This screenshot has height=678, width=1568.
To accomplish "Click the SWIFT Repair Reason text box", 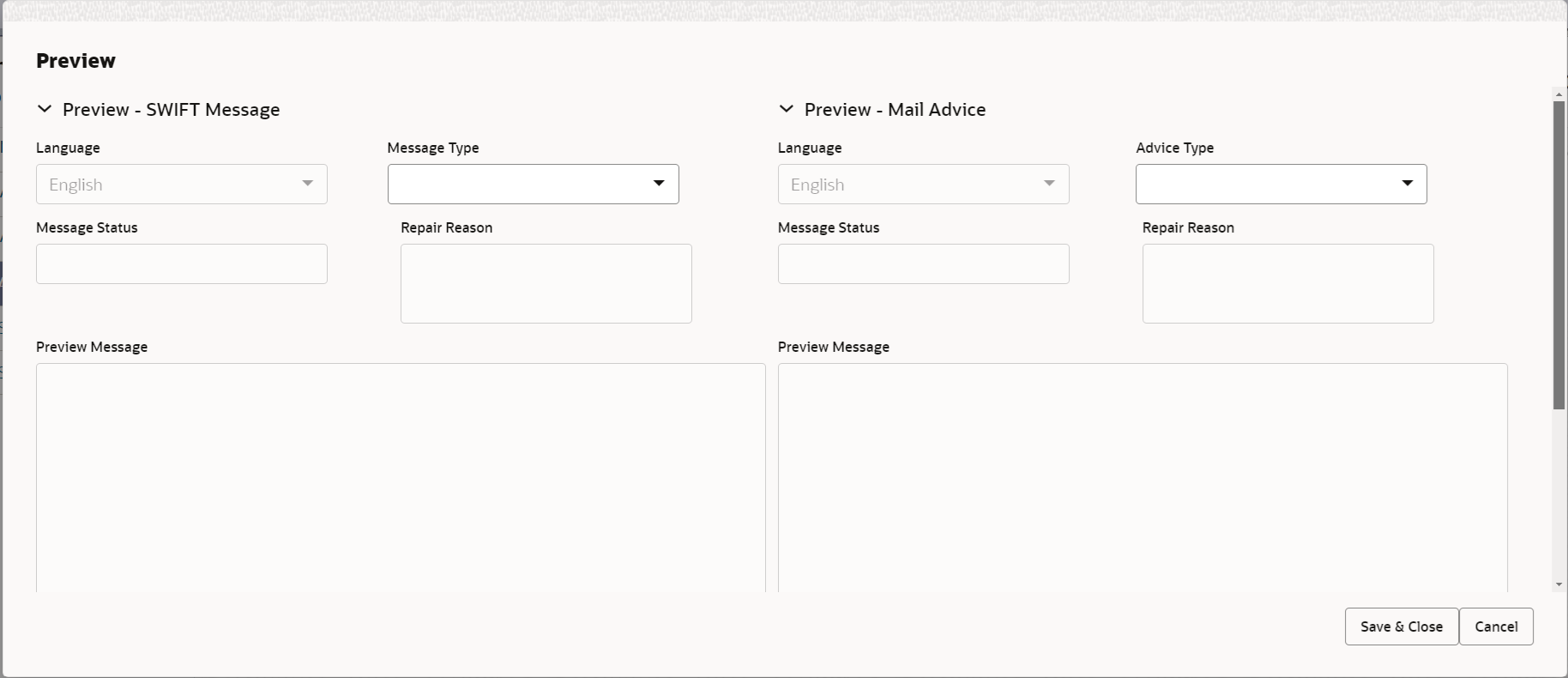I will (x=546, y=283).
